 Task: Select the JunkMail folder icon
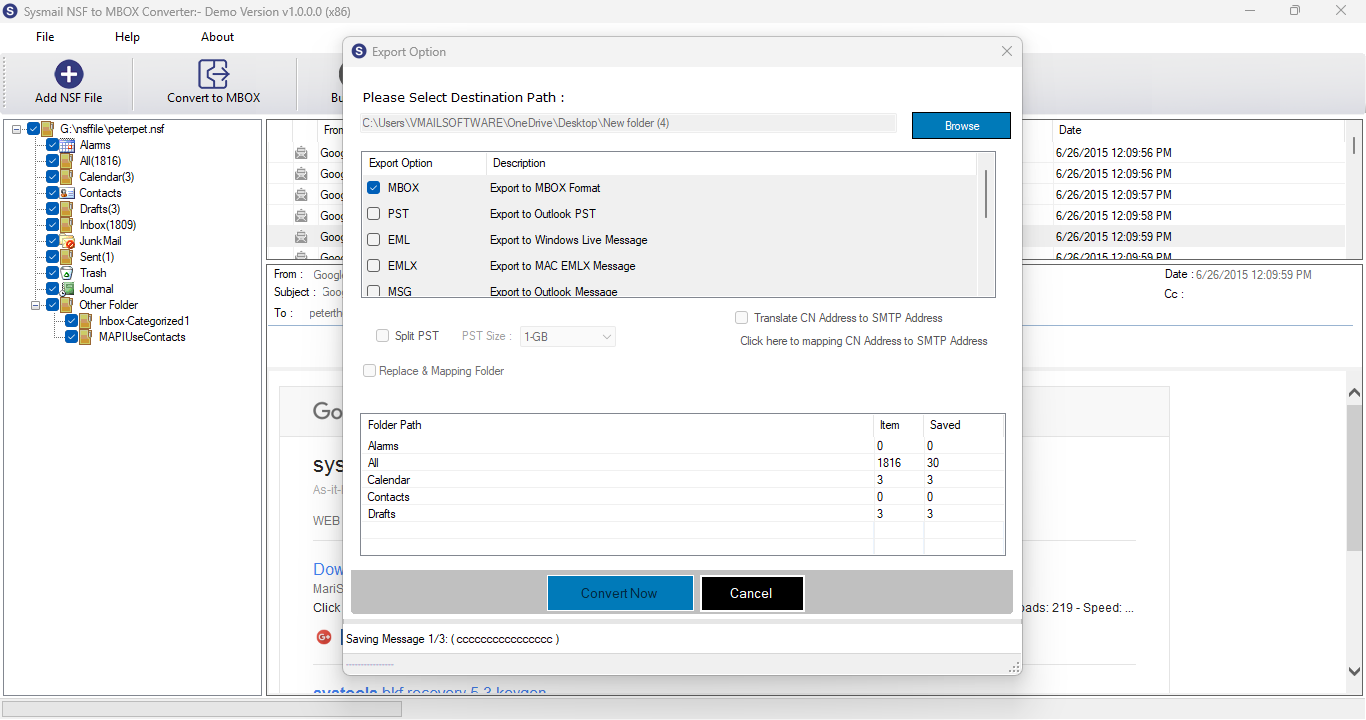[x=67, y=241]
